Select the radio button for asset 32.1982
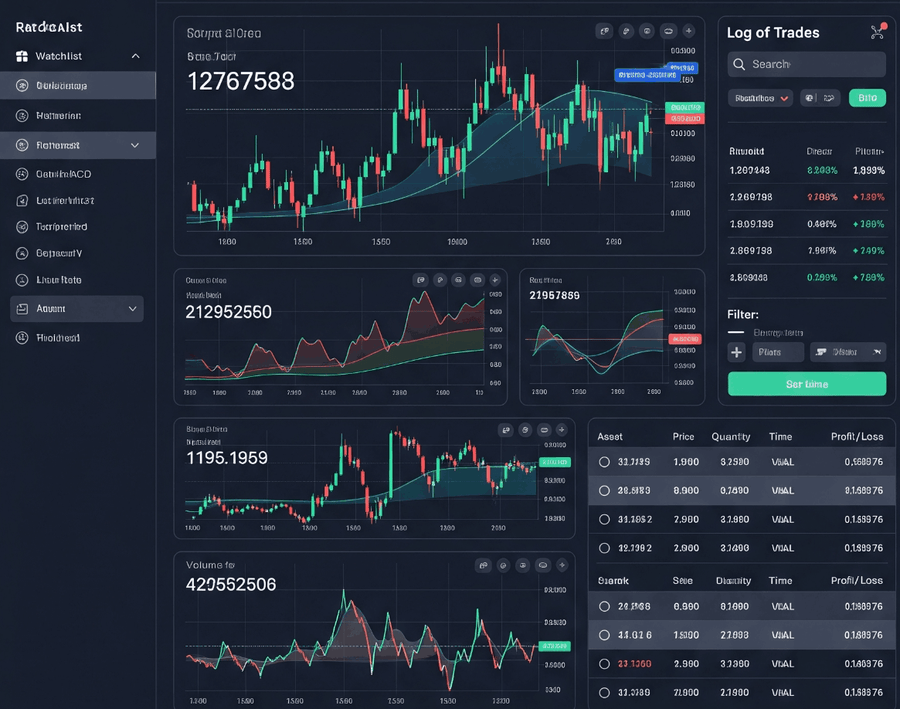The width and height of the screenshot is (900, 709). [x=604, y=548]
